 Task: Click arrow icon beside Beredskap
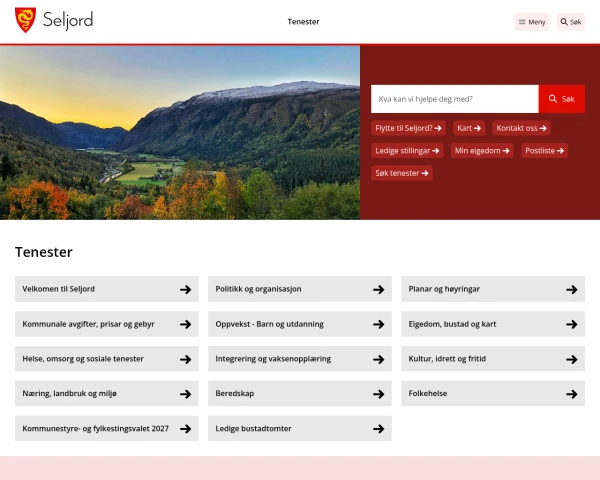pos(379,394)
